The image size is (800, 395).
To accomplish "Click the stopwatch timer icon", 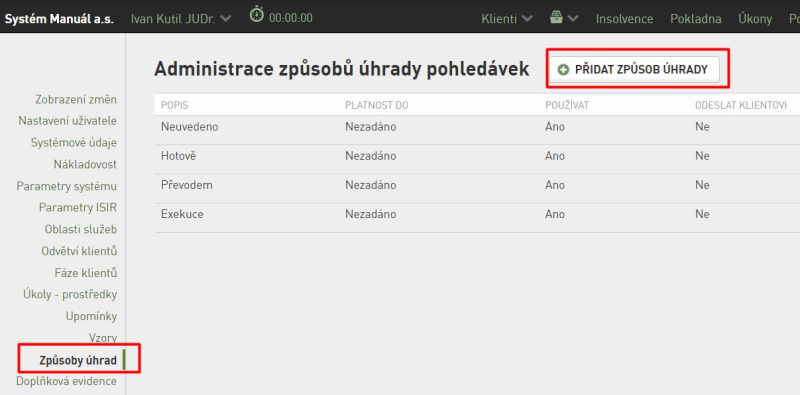I will [x=257, y=14].
